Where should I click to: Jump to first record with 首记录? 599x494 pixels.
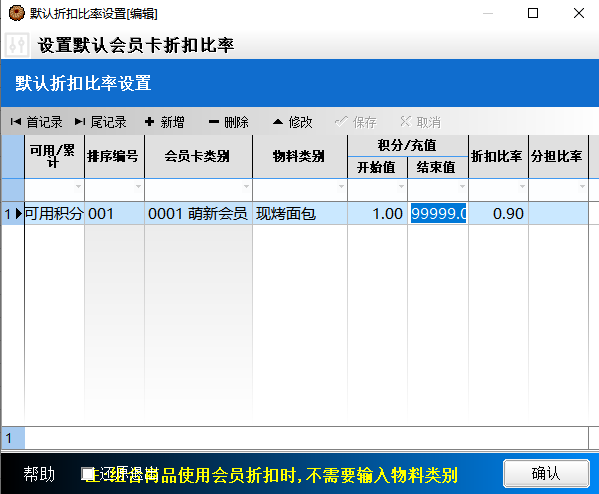click(x=36, y=122)
